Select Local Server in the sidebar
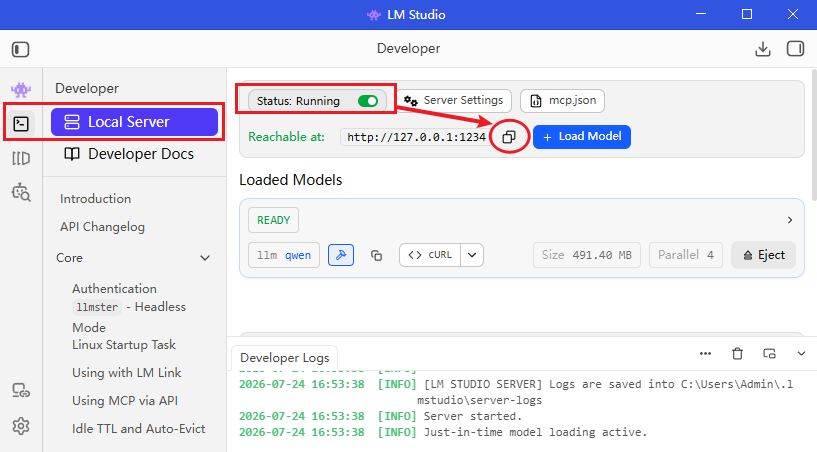 [x=134, y=122]
